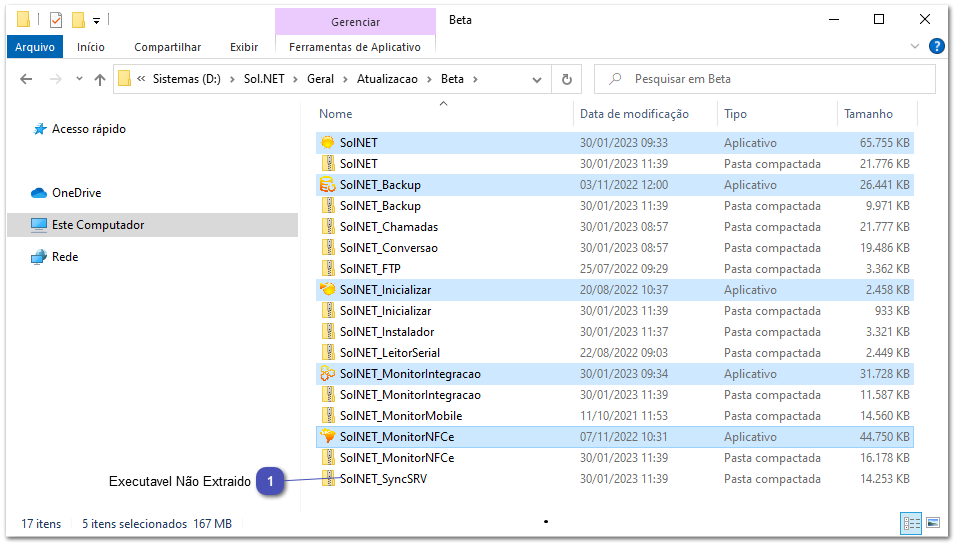Open the Compartilhar ribbon tab
The image size is (957, 546).
167,47
